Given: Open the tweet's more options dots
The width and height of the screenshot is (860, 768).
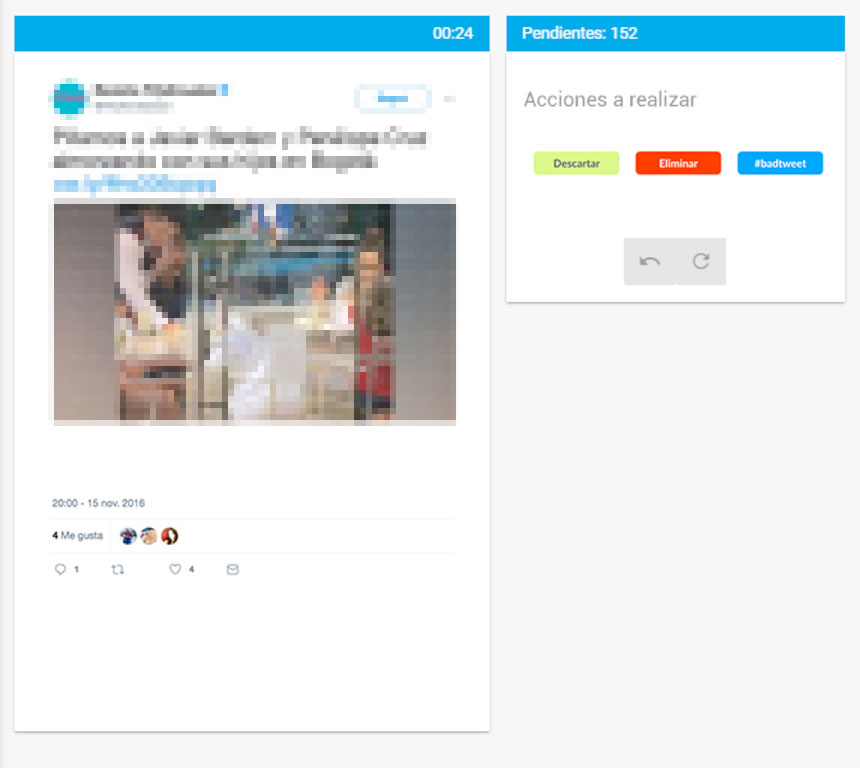Looking at the screenshot, I should click(x=449, y=99).
